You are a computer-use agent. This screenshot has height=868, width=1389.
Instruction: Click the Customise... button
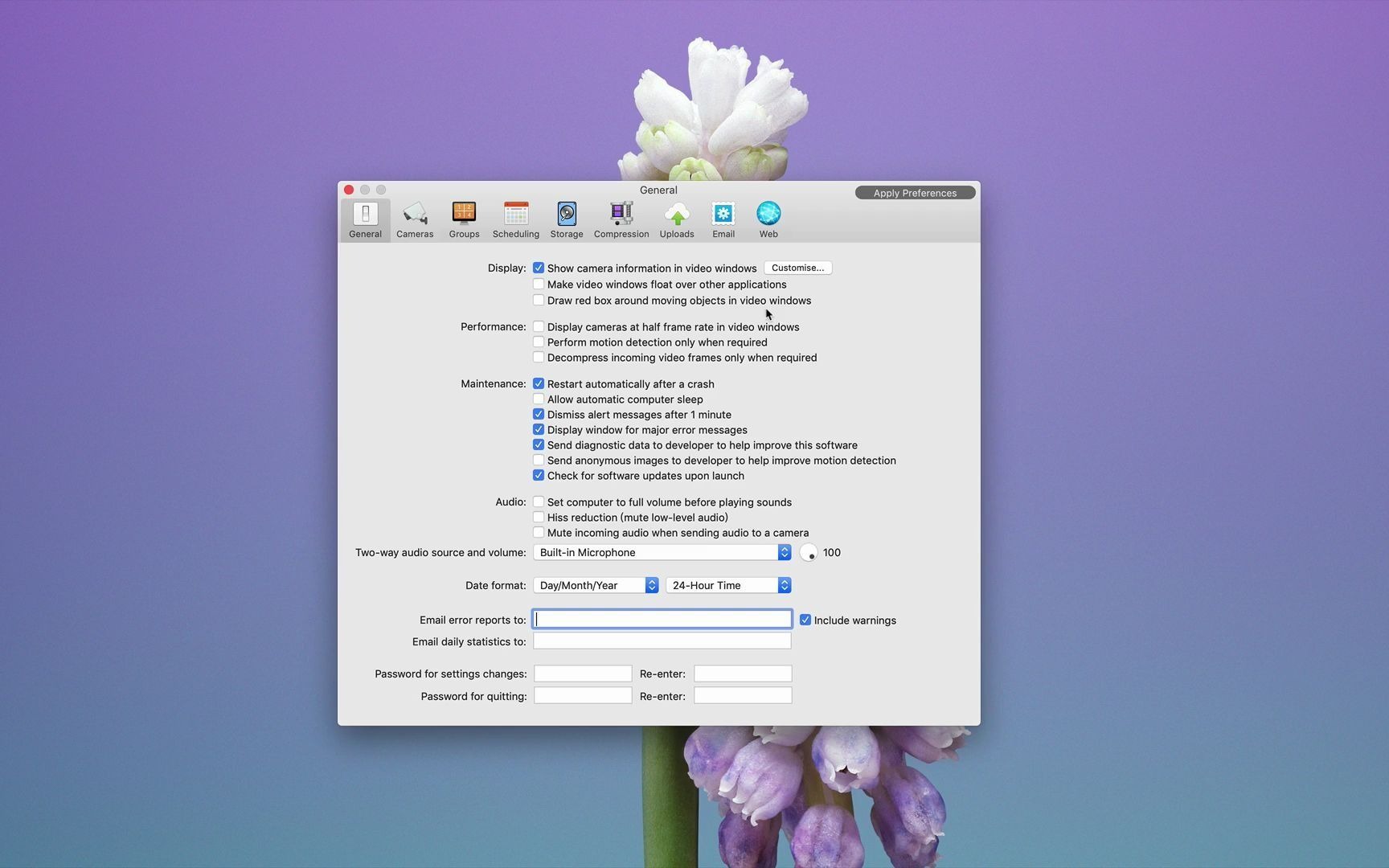(x=797, y=268)
